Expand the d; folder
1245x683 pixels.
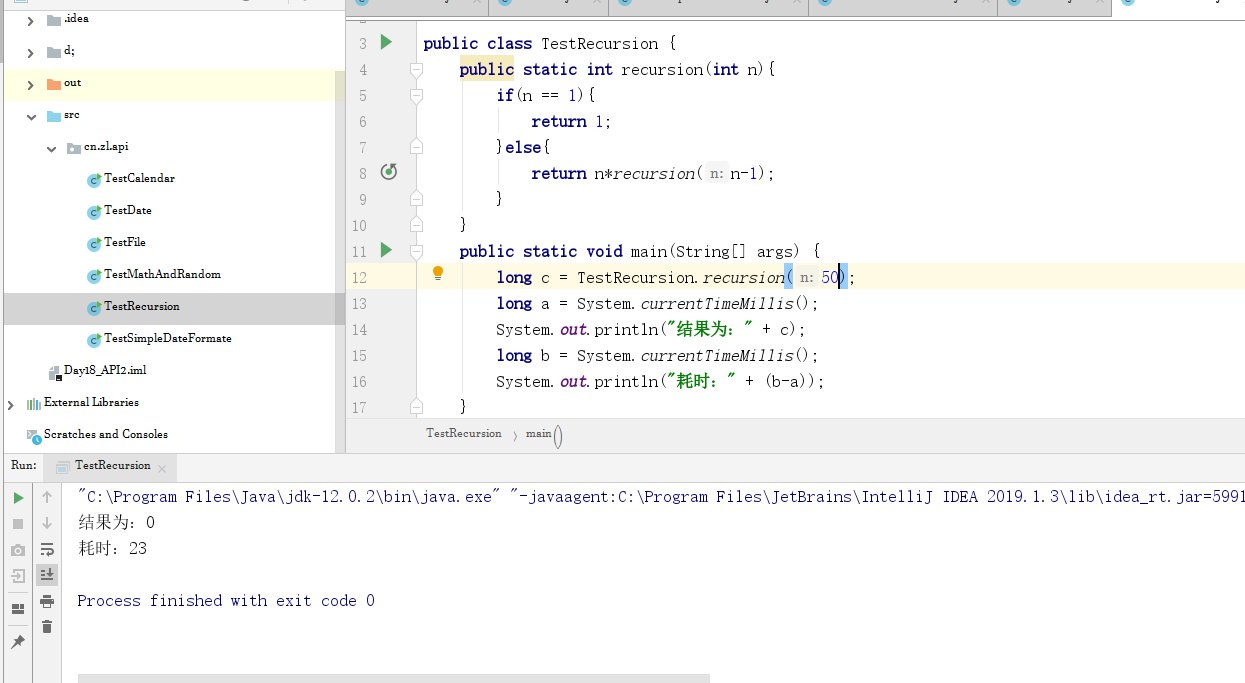(x=31, y=52)
